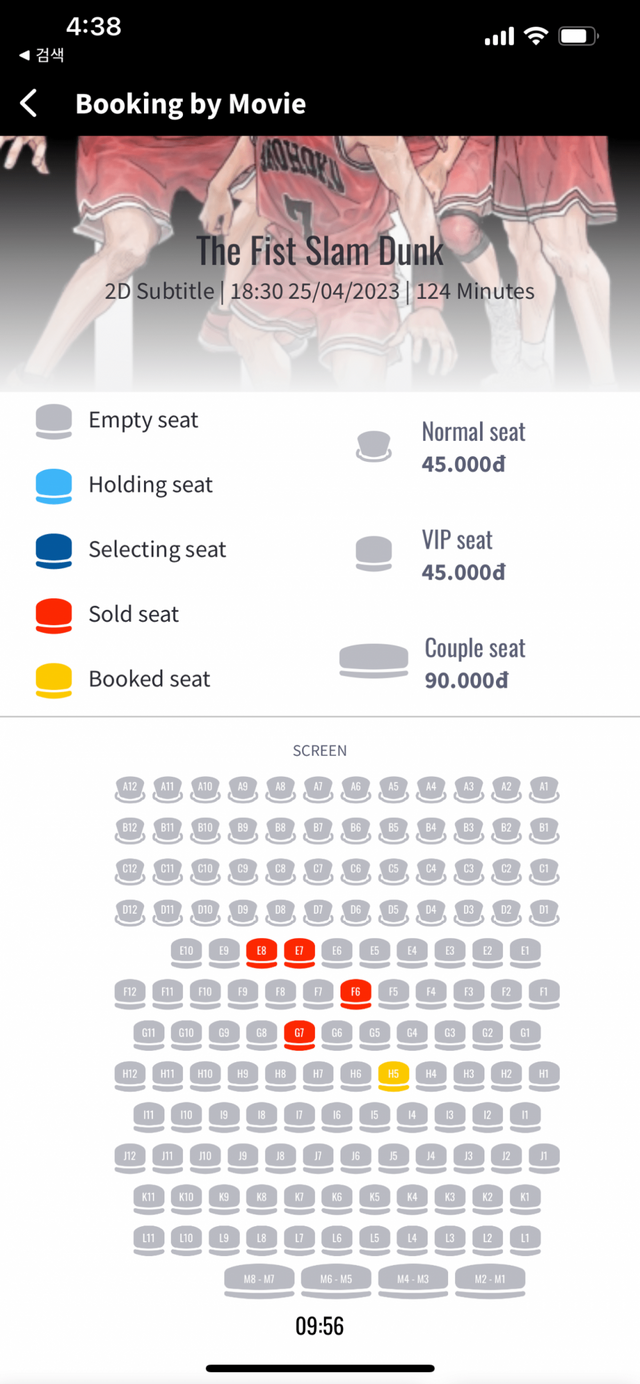
Task: Tap the sold seat E8
Action: pyautogui.click(x=261, y=952)
